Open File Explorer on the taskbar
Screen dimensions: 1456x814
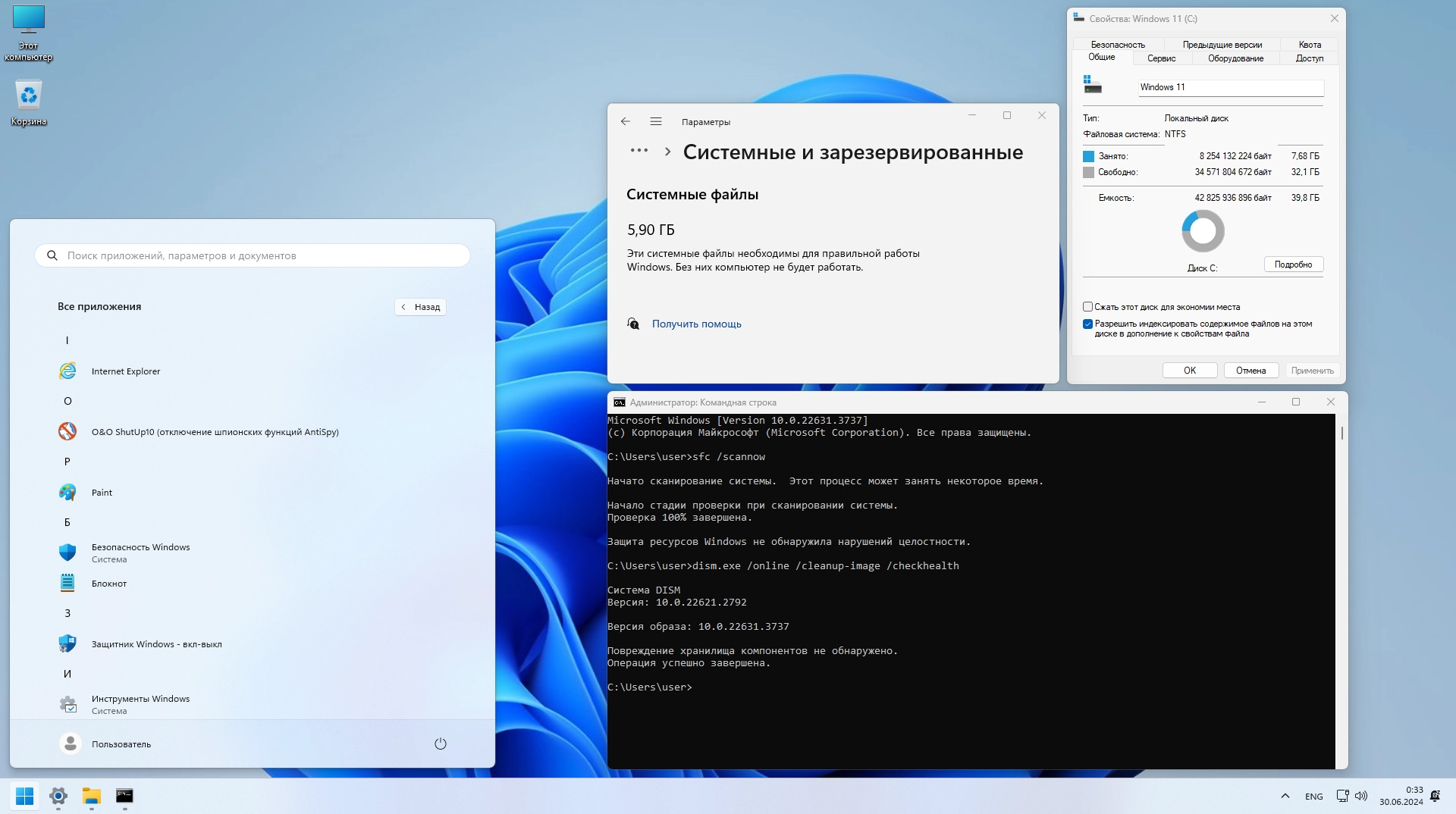[x=92, y=796]
